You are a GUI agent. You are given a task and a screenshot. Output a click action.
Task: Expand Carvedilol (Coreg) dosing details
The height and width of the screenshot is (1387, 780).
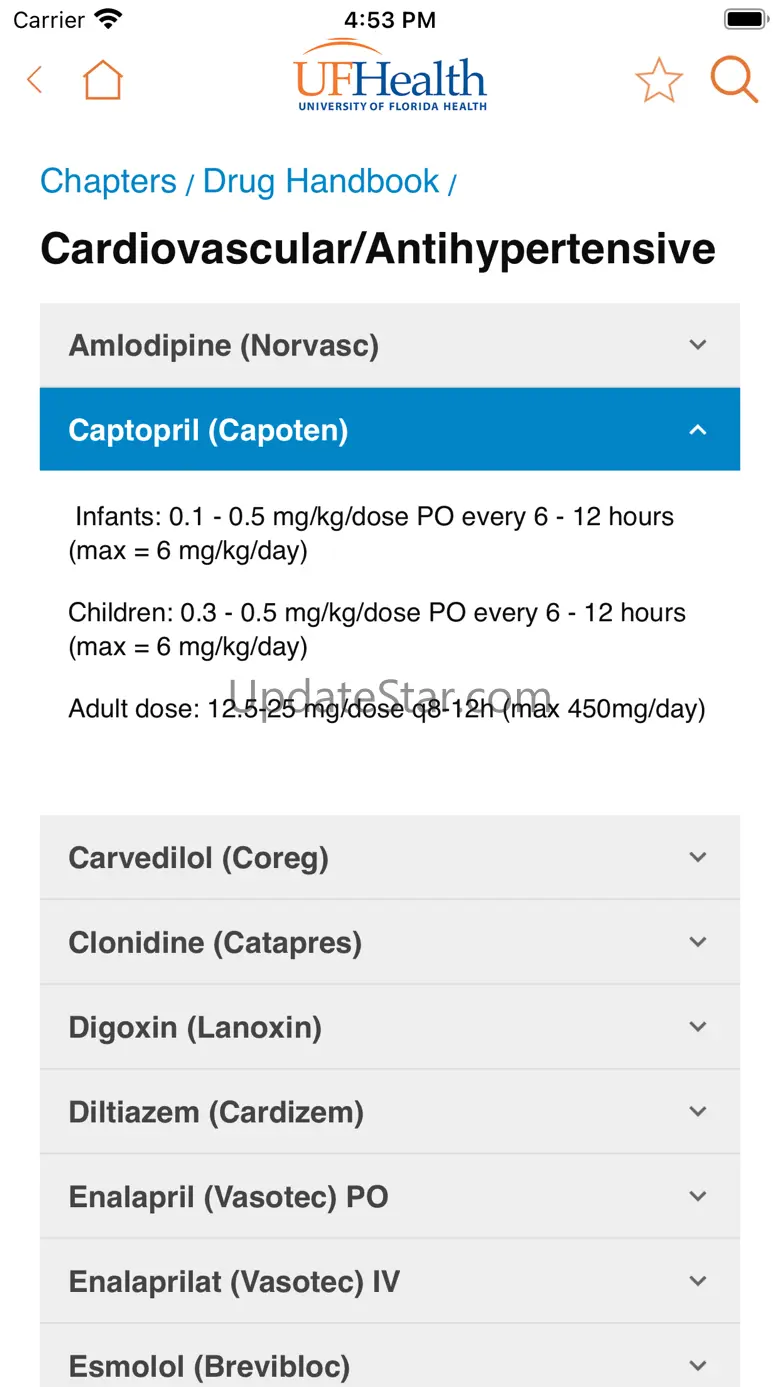click(389, 858)
